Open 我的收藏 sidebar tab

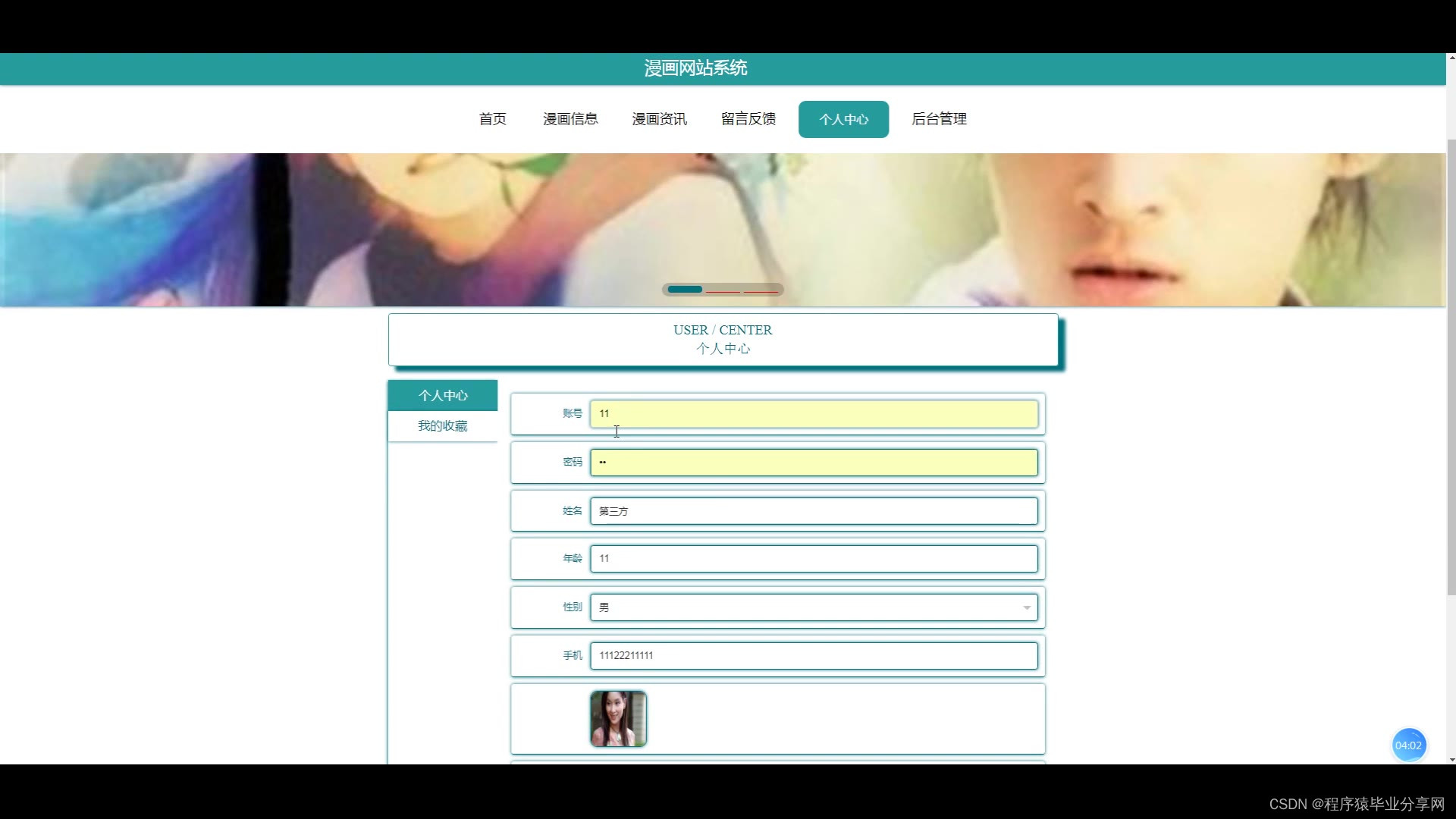(x=443, y=426)
